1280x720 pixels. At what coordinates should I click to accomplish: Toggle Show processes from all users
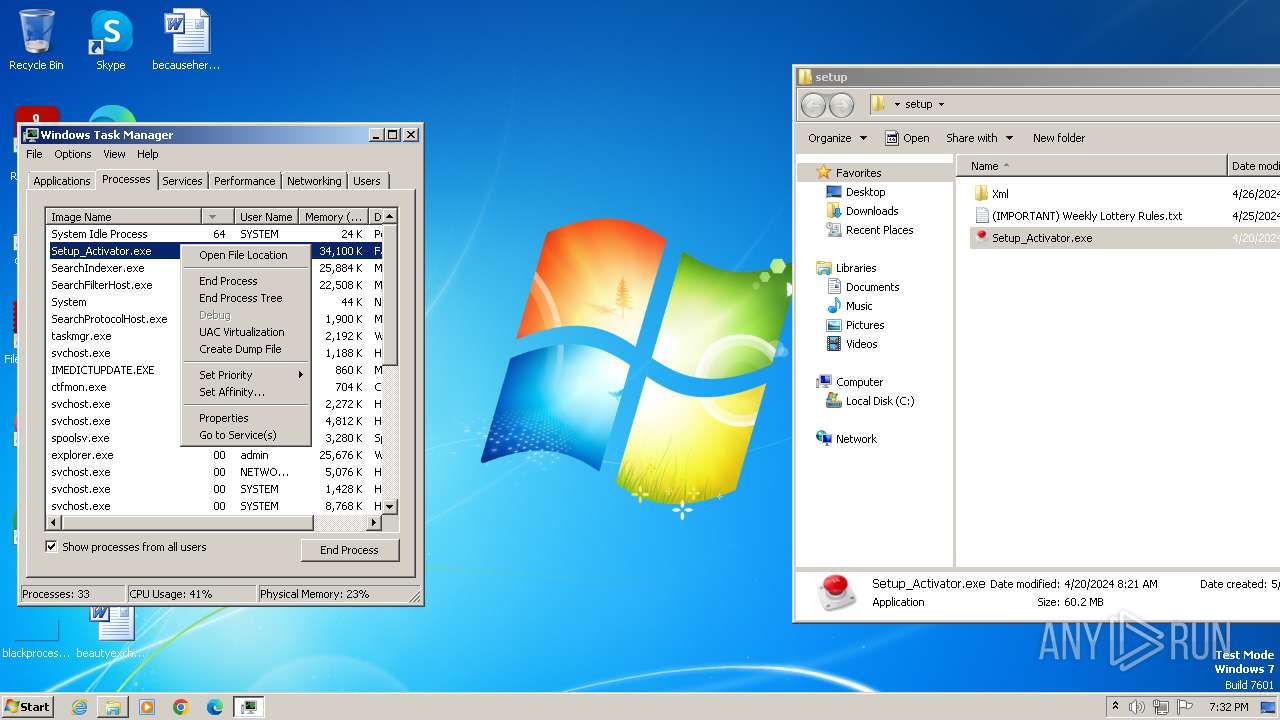(51, 547)
